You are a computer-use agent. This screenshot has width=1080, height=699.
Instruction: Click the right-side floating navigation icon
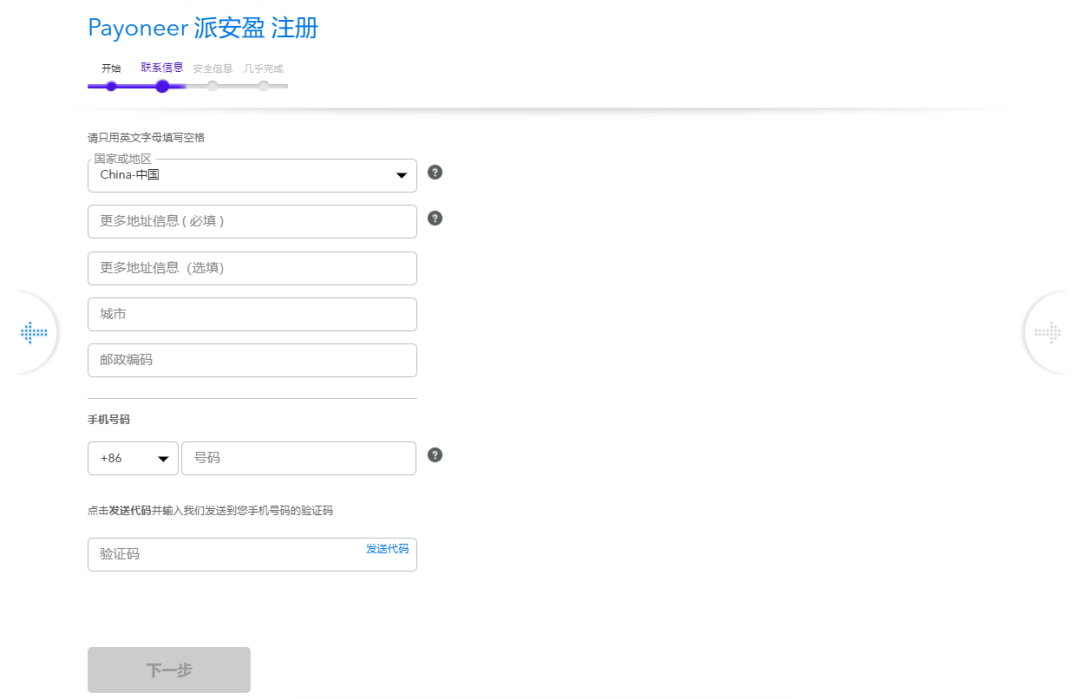(1050, 332)
